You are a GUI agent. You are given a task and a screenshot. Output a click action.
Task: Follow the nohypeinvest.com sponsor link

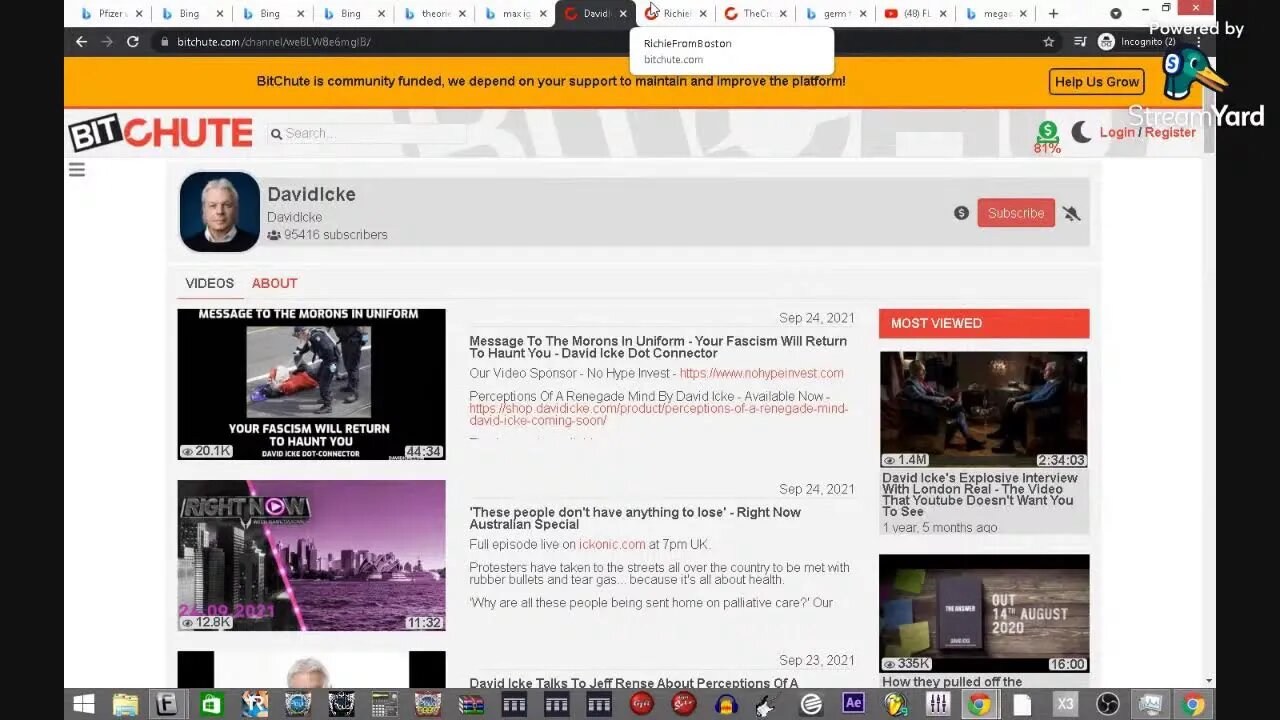[x=761, y=373]
